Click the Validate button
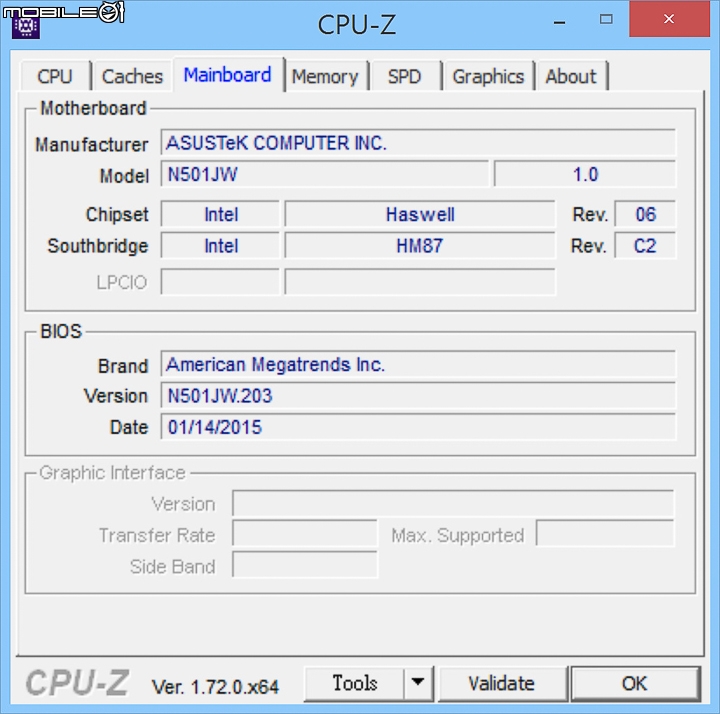 tap(502, 683)
